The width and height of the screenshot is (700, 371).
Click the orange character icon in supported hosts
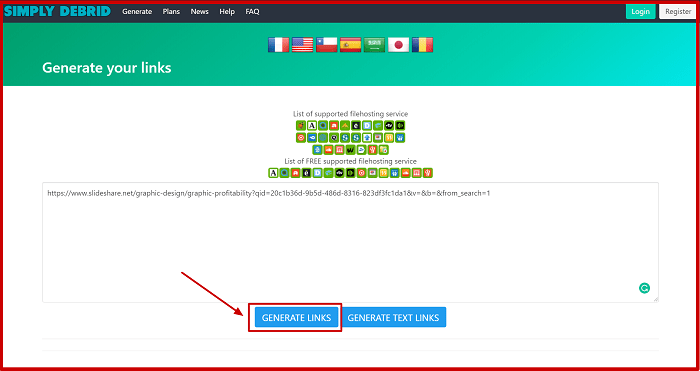click(301, 125)
